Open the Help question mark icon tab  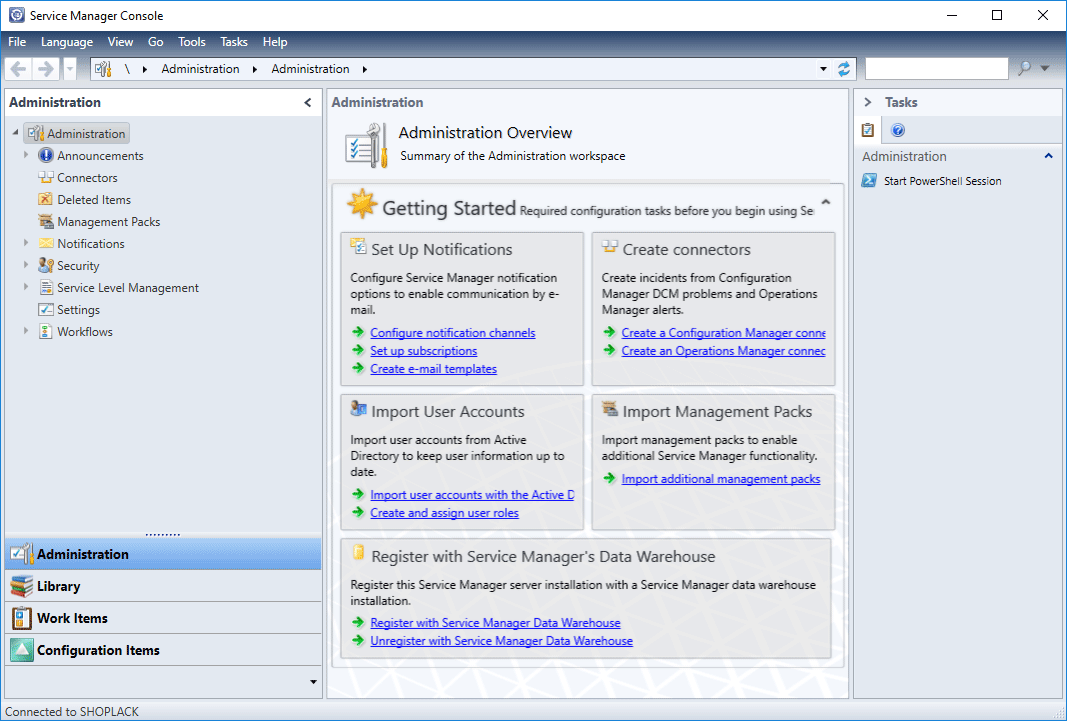click(x=898, y=130)
